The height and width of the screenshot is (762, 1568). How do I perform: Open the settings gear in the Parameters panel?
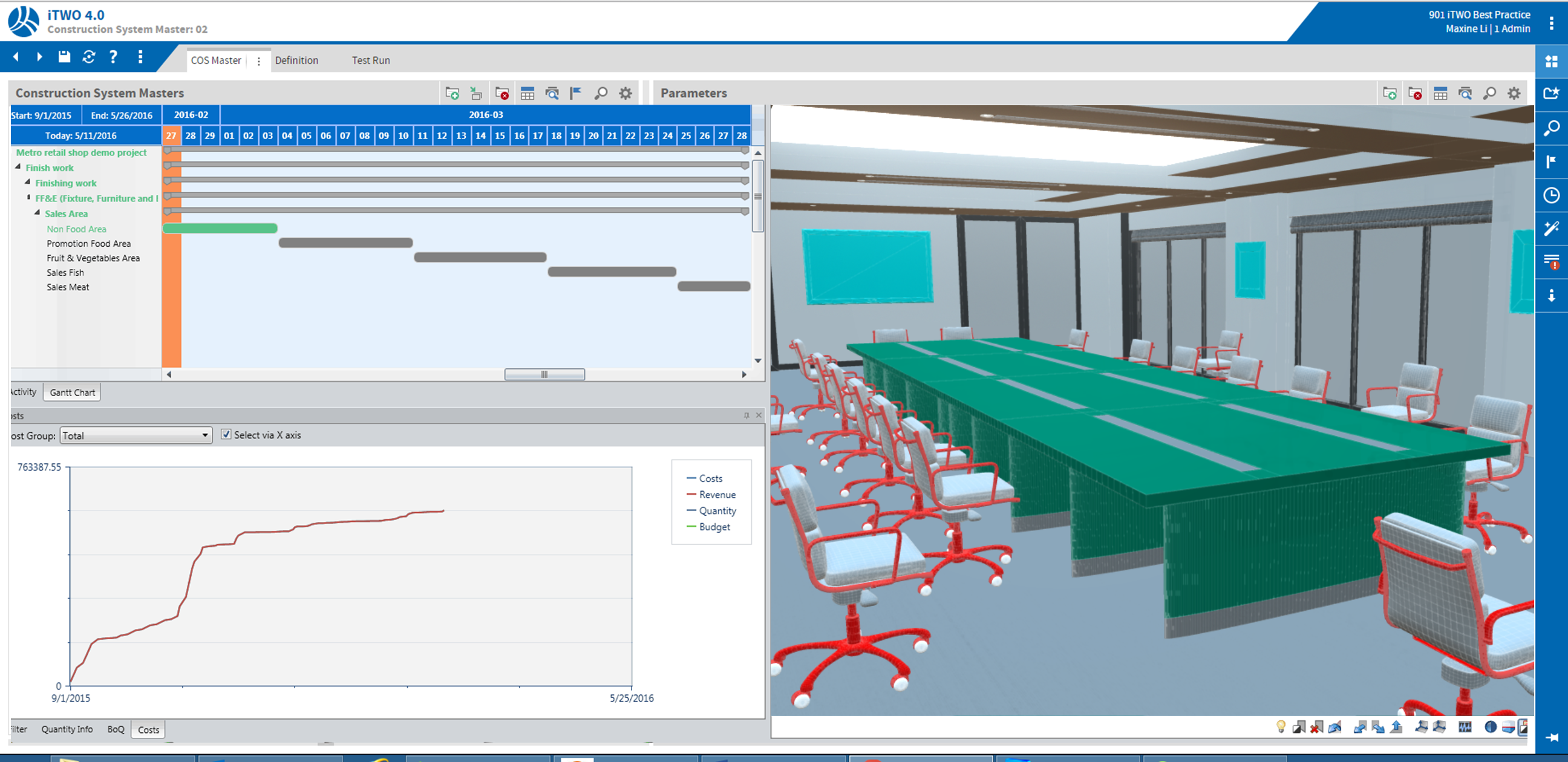tap(1514, 93)
